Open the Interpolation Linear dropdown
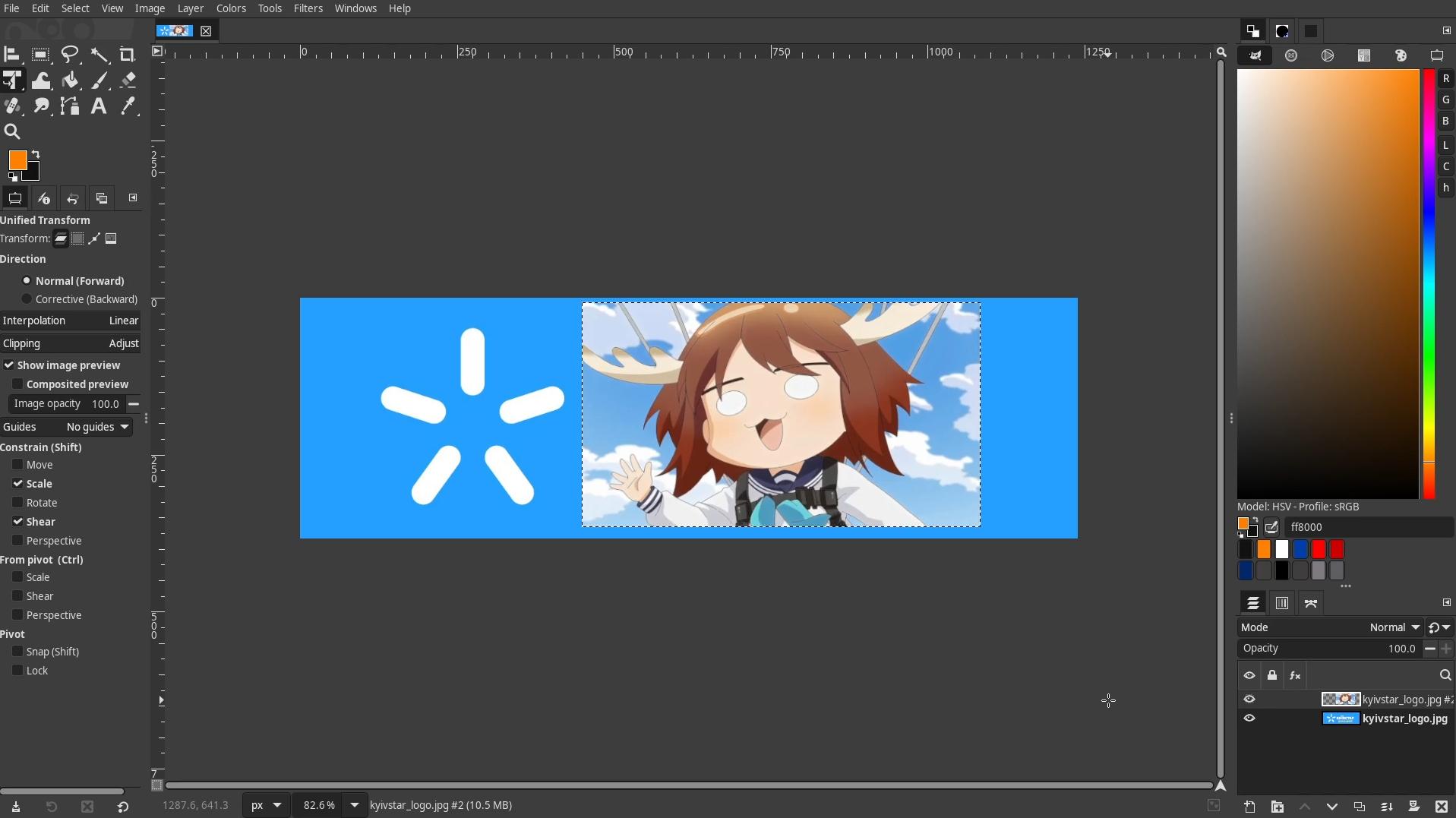The height and width of the screenshot is (818, 1456). (71, 321)
